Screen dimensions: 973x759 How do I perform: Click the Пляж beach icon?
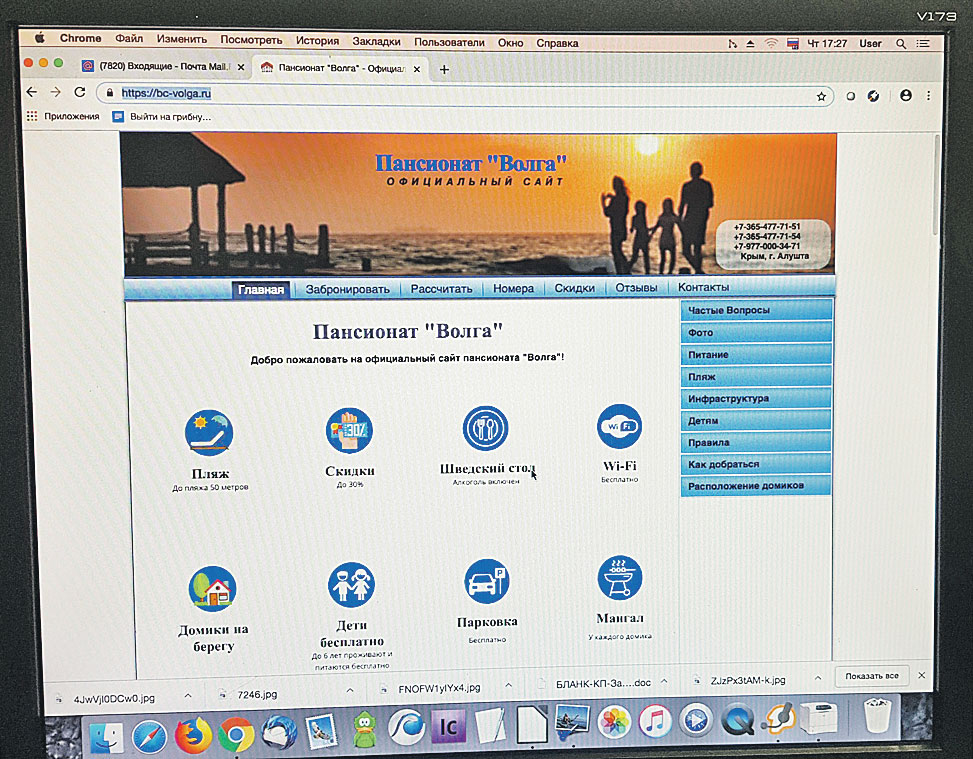coord(209,432)
